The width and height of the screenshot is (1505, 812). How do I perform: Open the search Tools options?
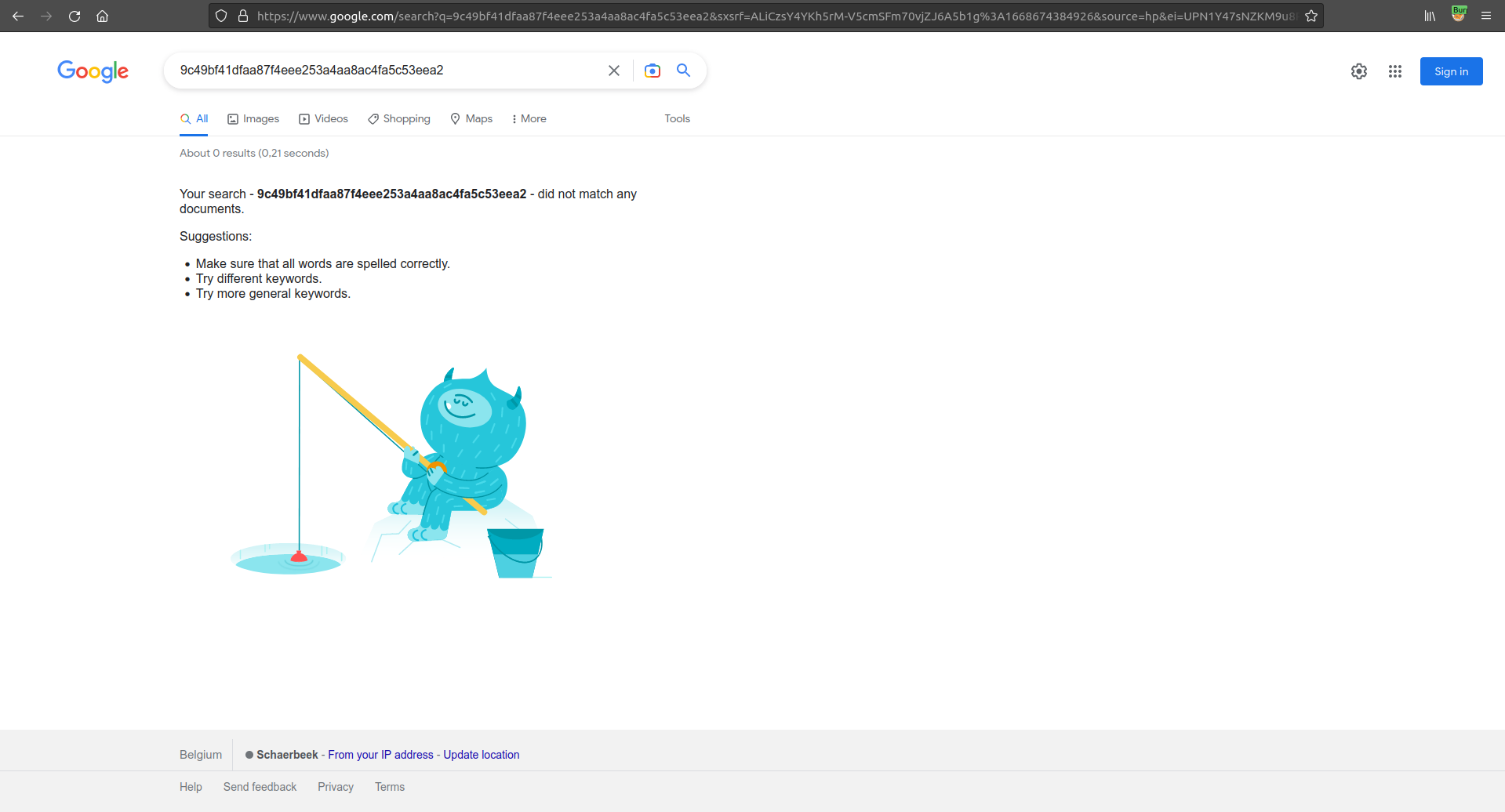click(x=678, y=119)
